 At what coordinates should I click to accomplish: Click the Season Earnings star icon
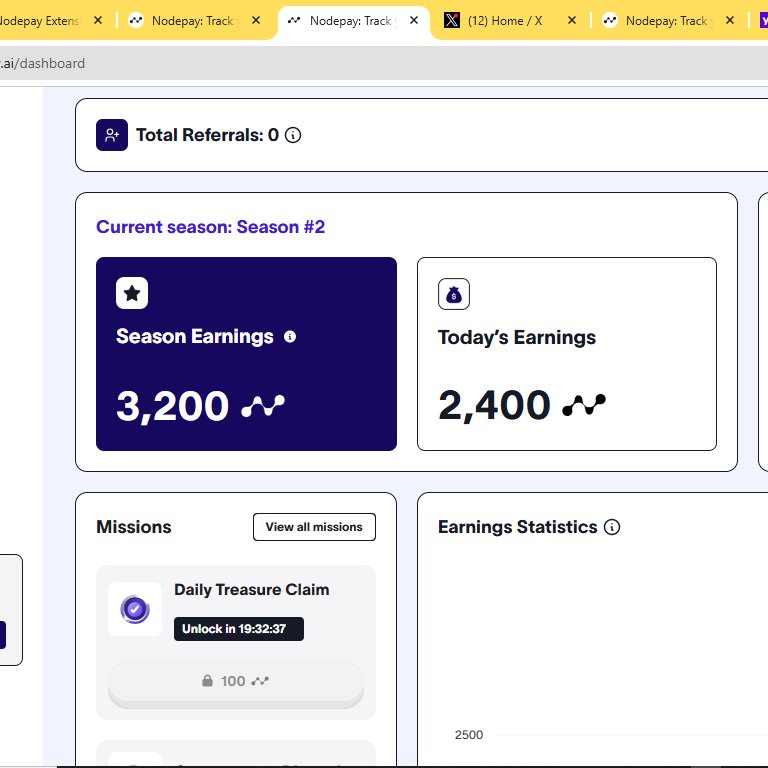click(132, 293)
